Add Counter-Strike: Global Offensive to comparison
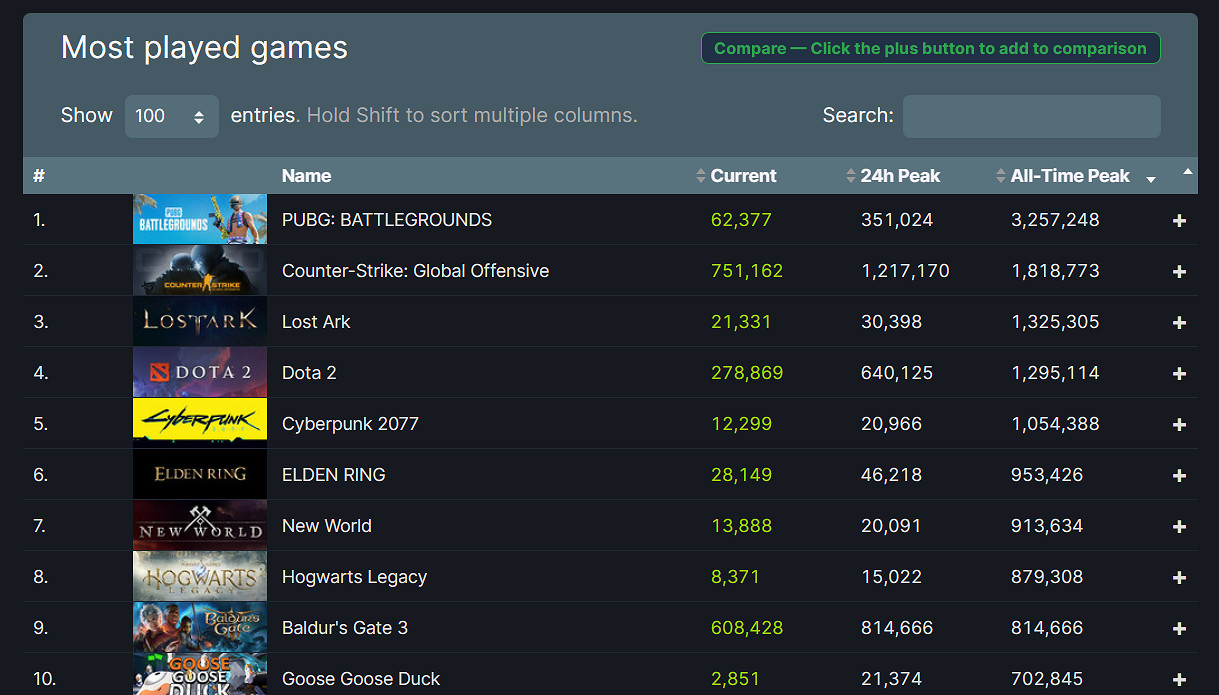1219x695 pixels. [x=1179, y=271]
